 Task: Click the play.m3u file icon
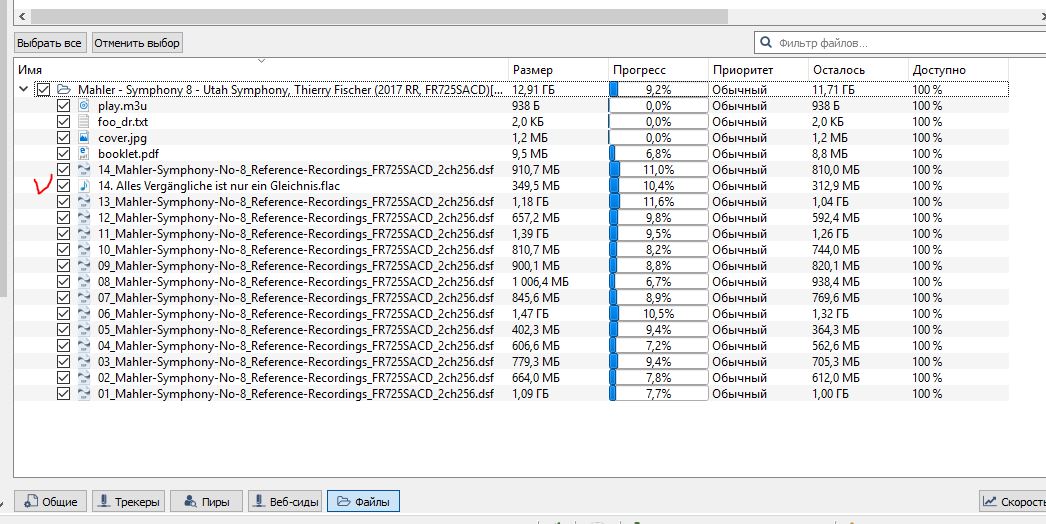pyautogui.click(x=83, y=105)
